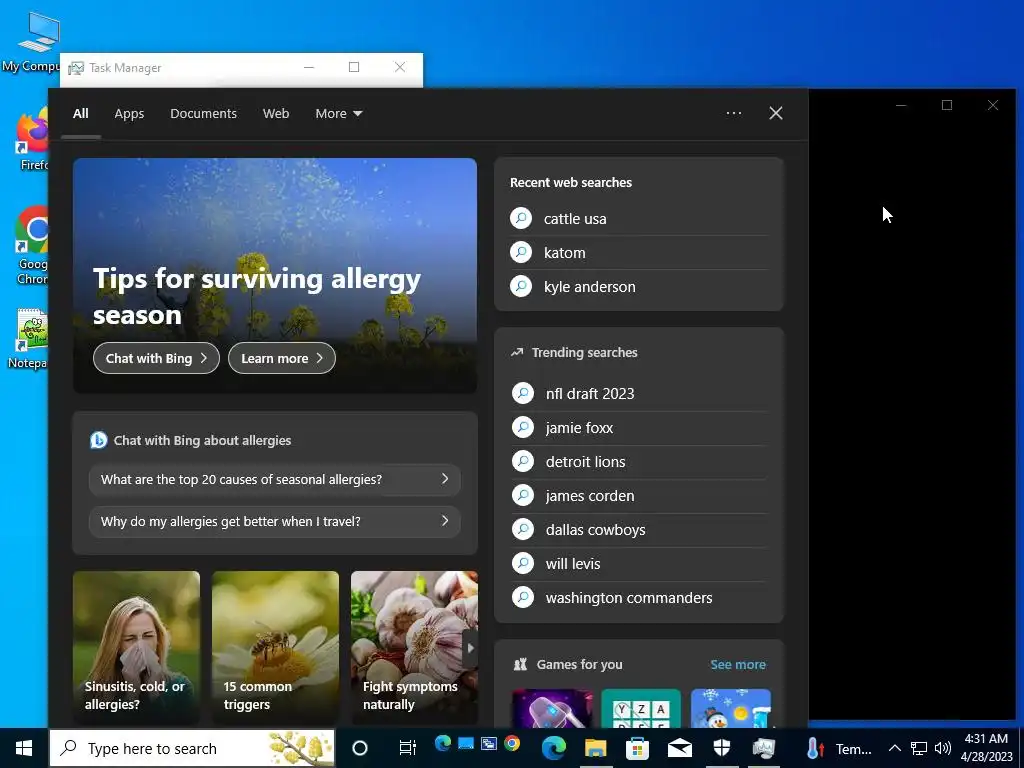Open the Google Chrome desktop shortcut
This screenshot has height=768, width=1024.
(x=31, y=246)
